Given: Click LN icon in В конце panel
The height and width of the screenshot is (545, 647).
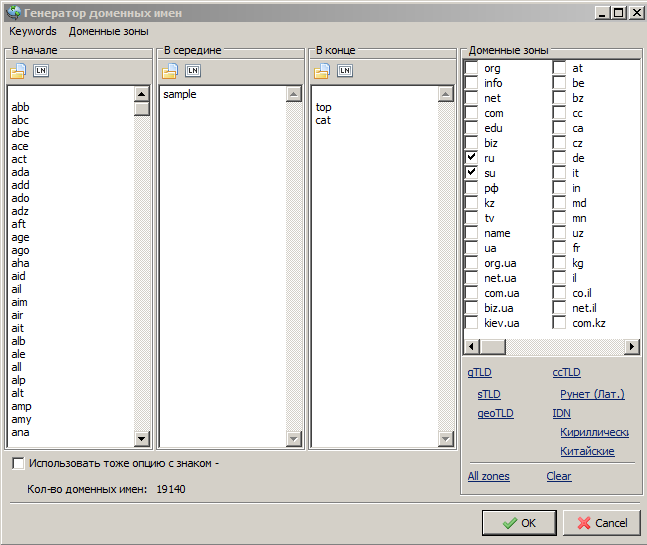Looking at the screenshot, I should click(x=345, y=71).
